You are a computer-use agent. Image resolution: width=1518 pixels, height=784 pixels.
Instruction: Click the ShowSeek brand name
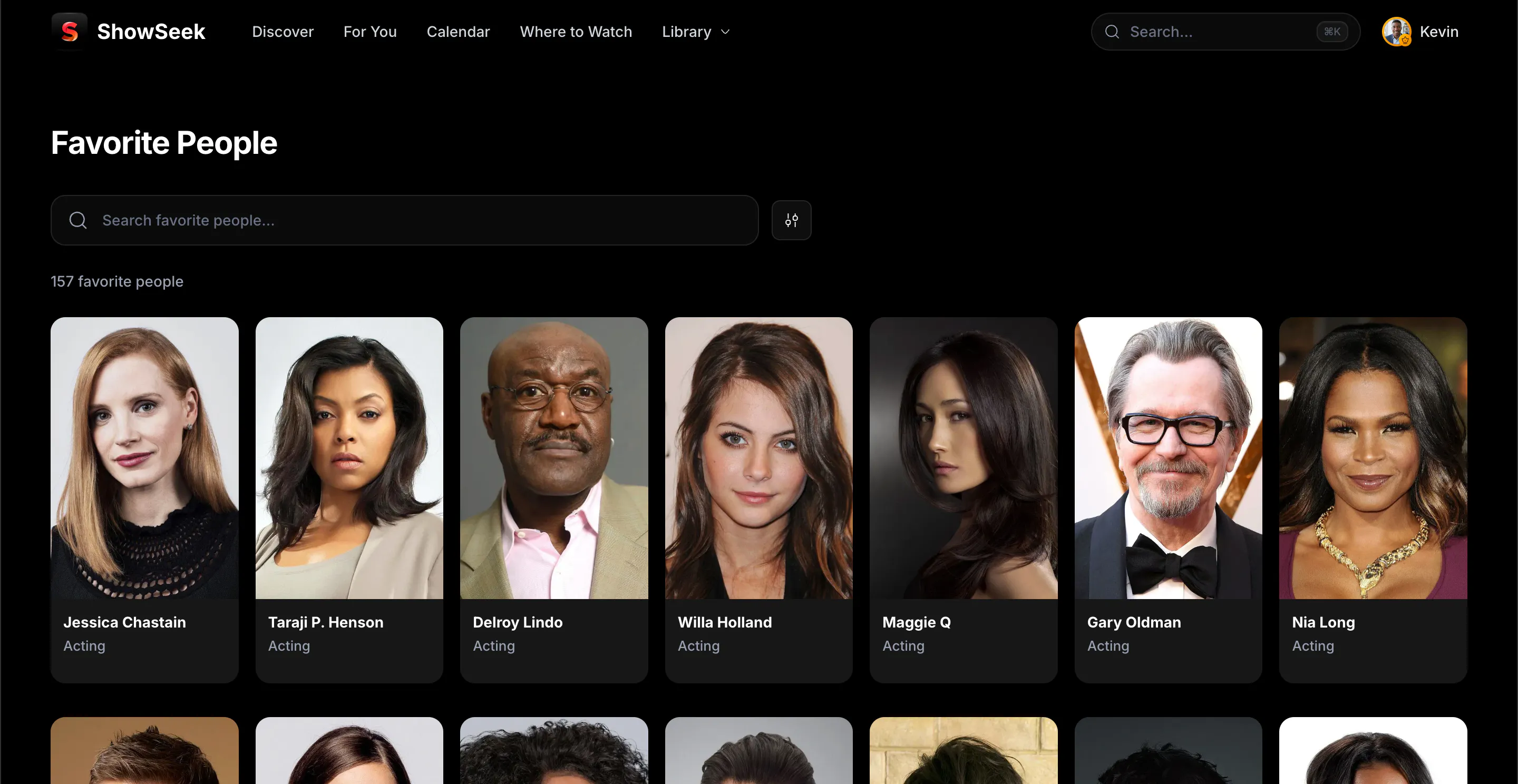click(x=151, y=32)
